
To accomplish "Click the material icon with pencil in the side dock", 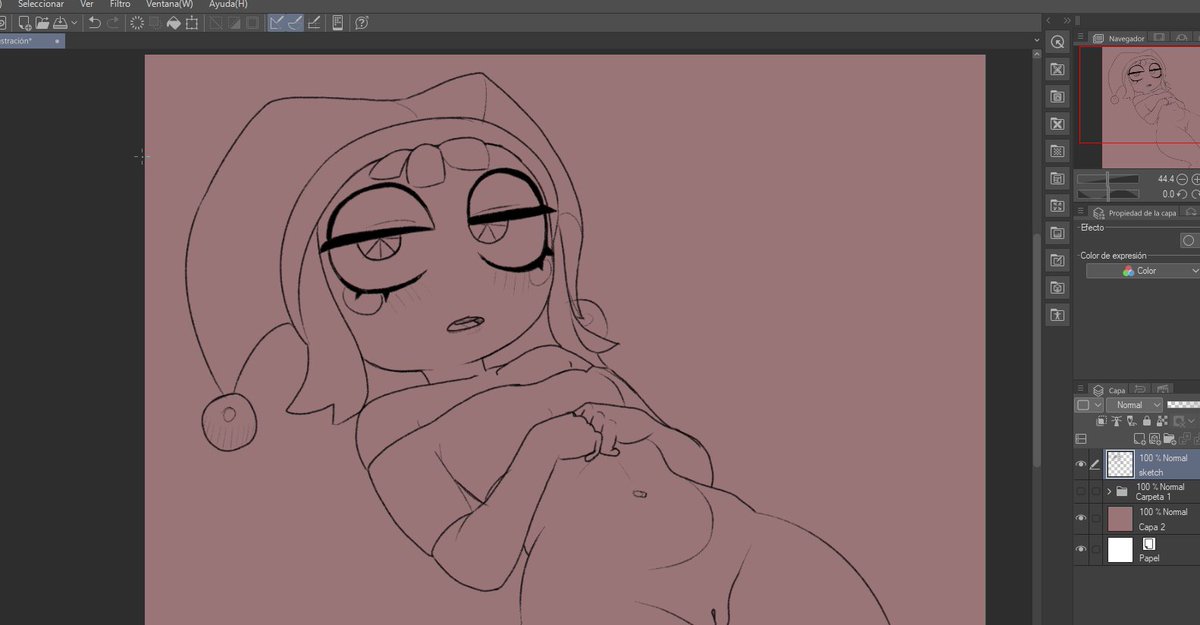I will [1058, 260].
